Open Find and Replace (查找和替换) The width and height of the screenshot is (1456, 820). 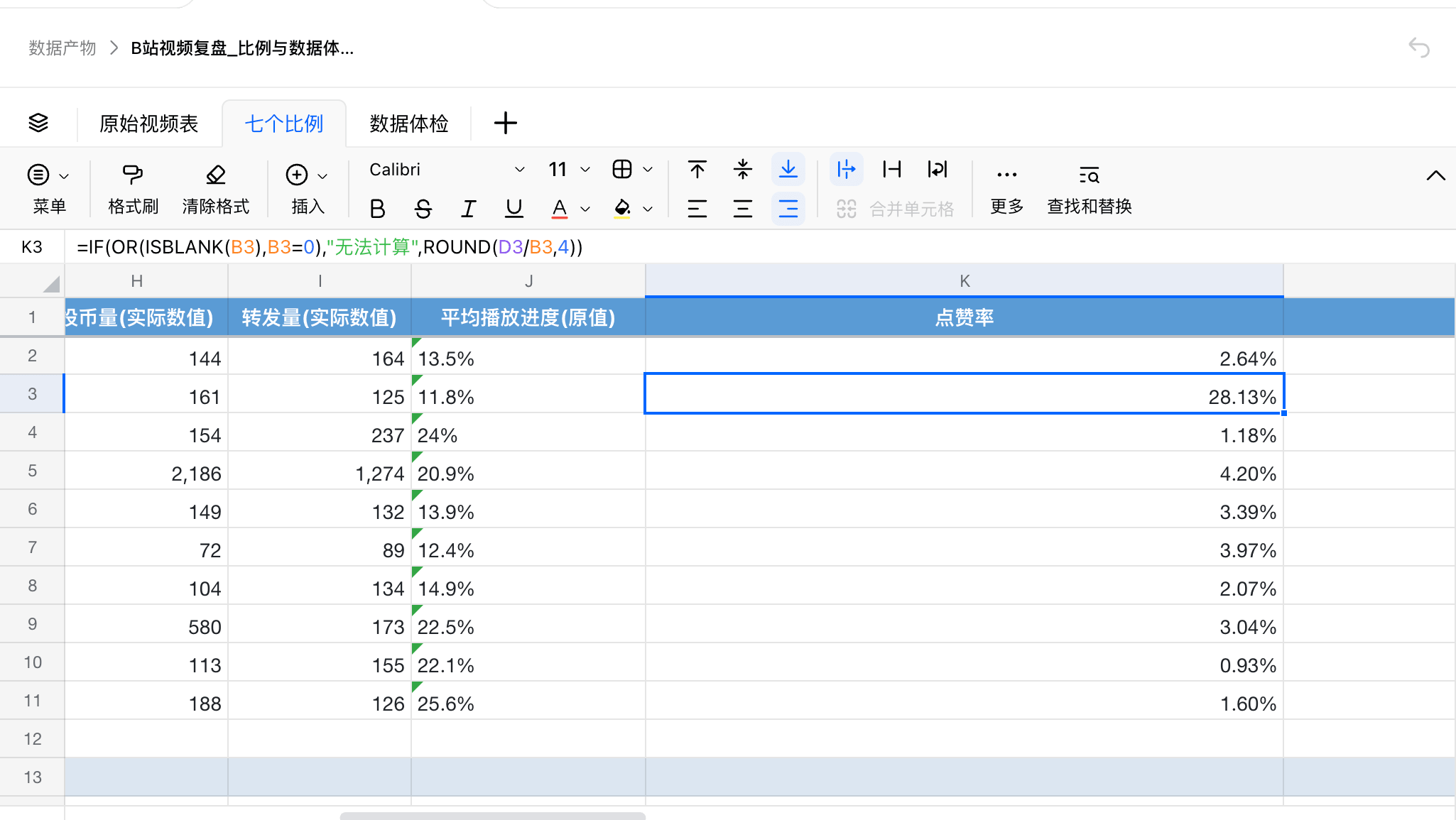point(1090,190)
